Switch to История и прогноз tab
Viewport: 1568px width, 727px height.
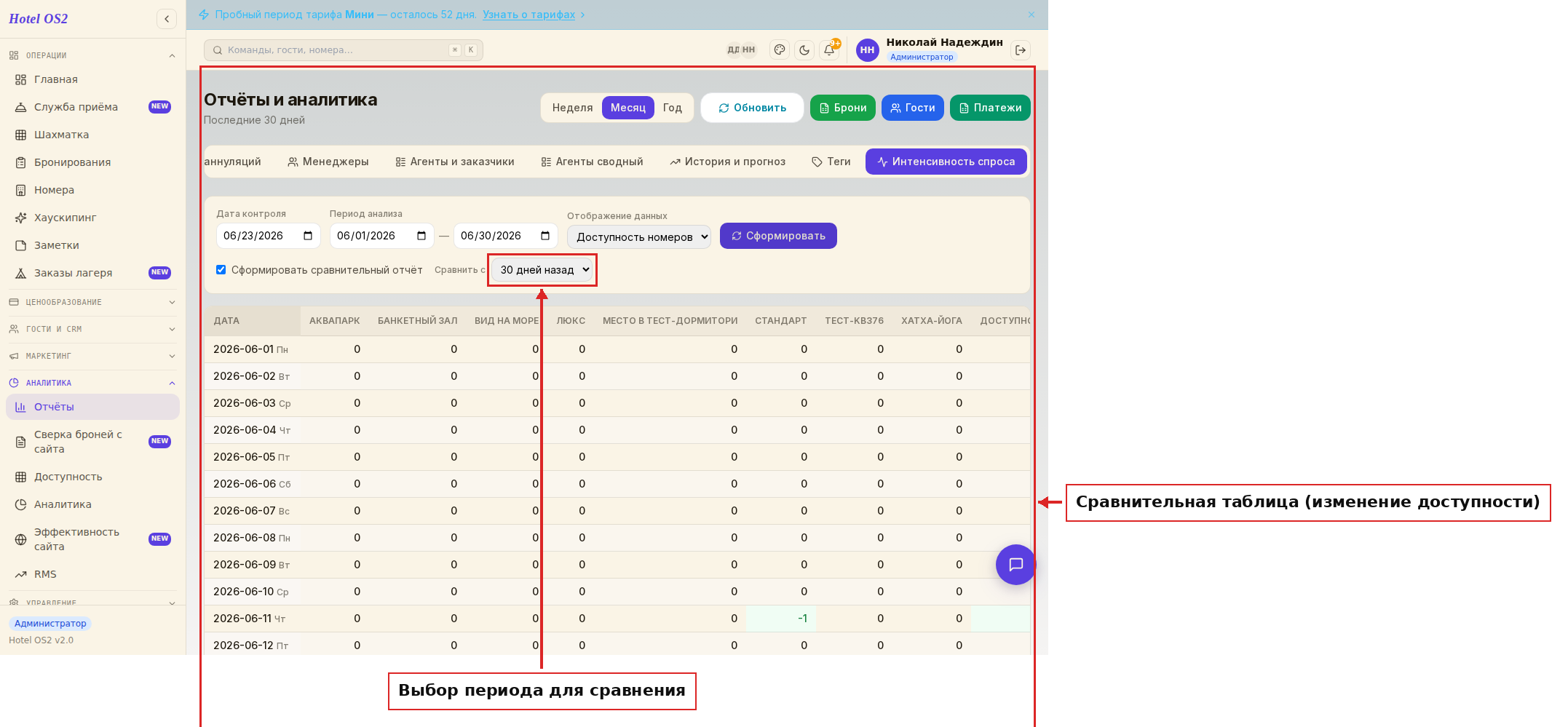727,162
